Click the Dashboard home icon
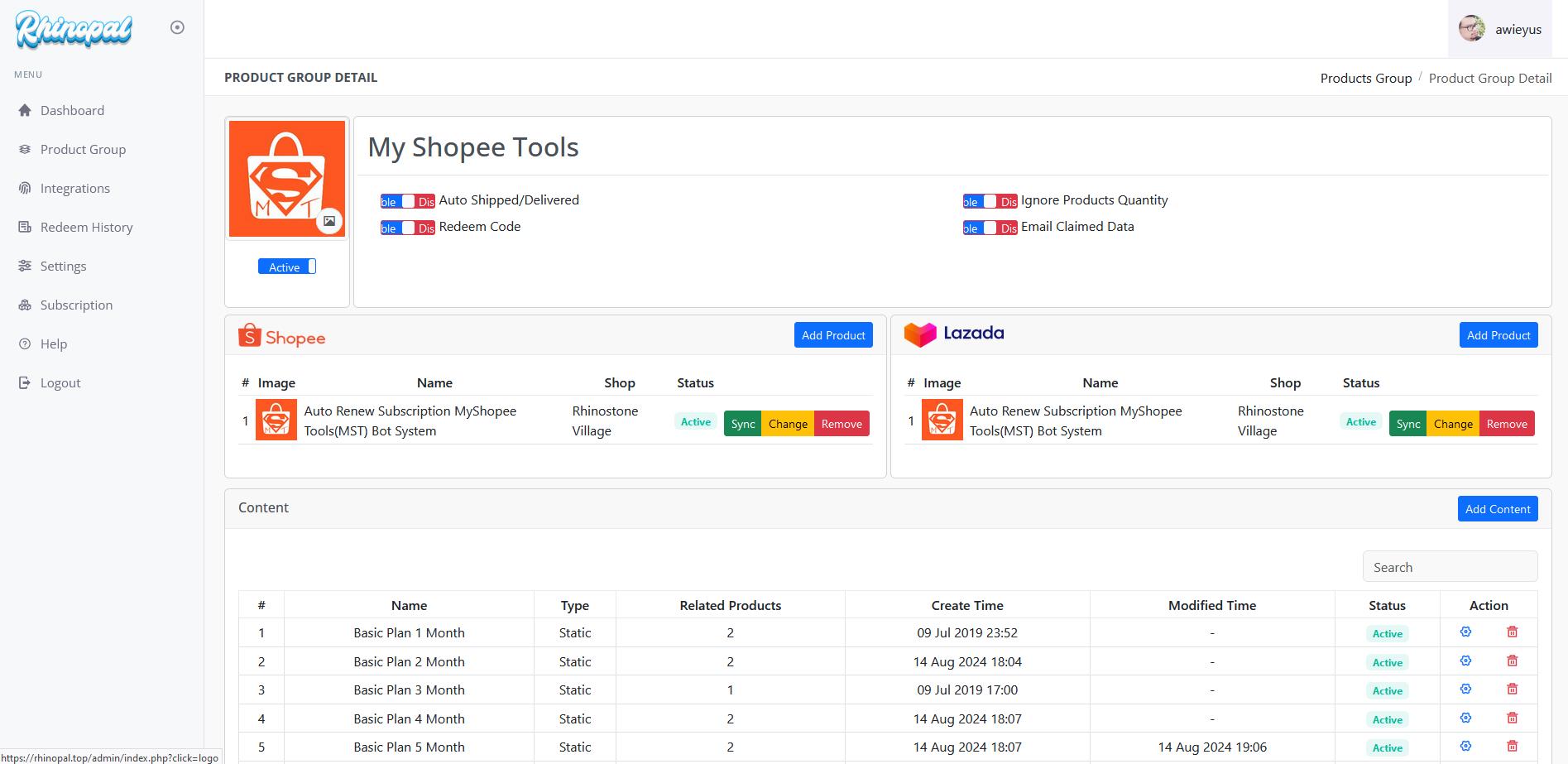Viewport: 1568px width, 764px height. click(x=25, y=110)
